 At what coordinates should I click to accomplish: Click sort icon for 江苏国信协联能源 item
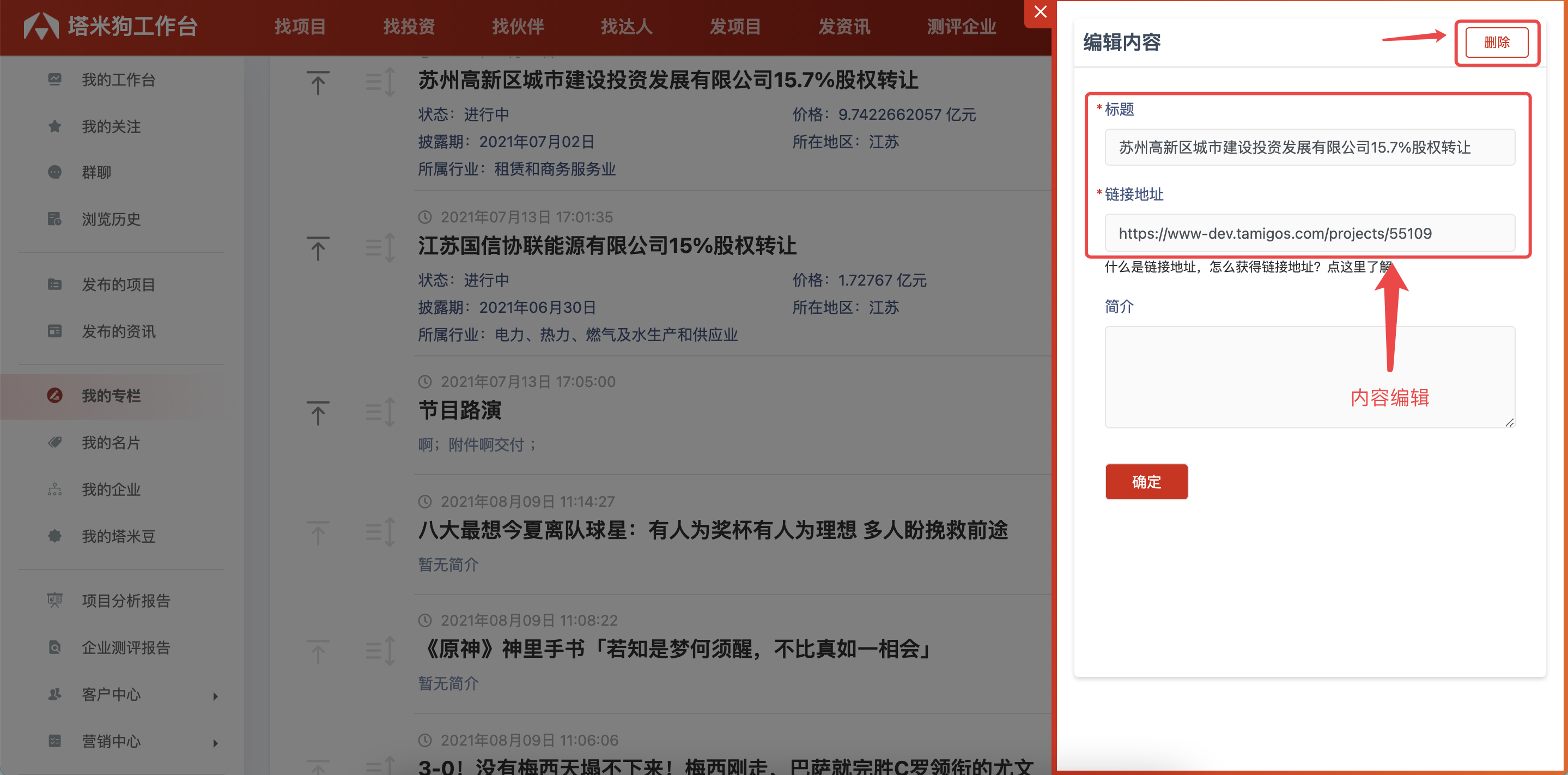click(x=380, y=249)
